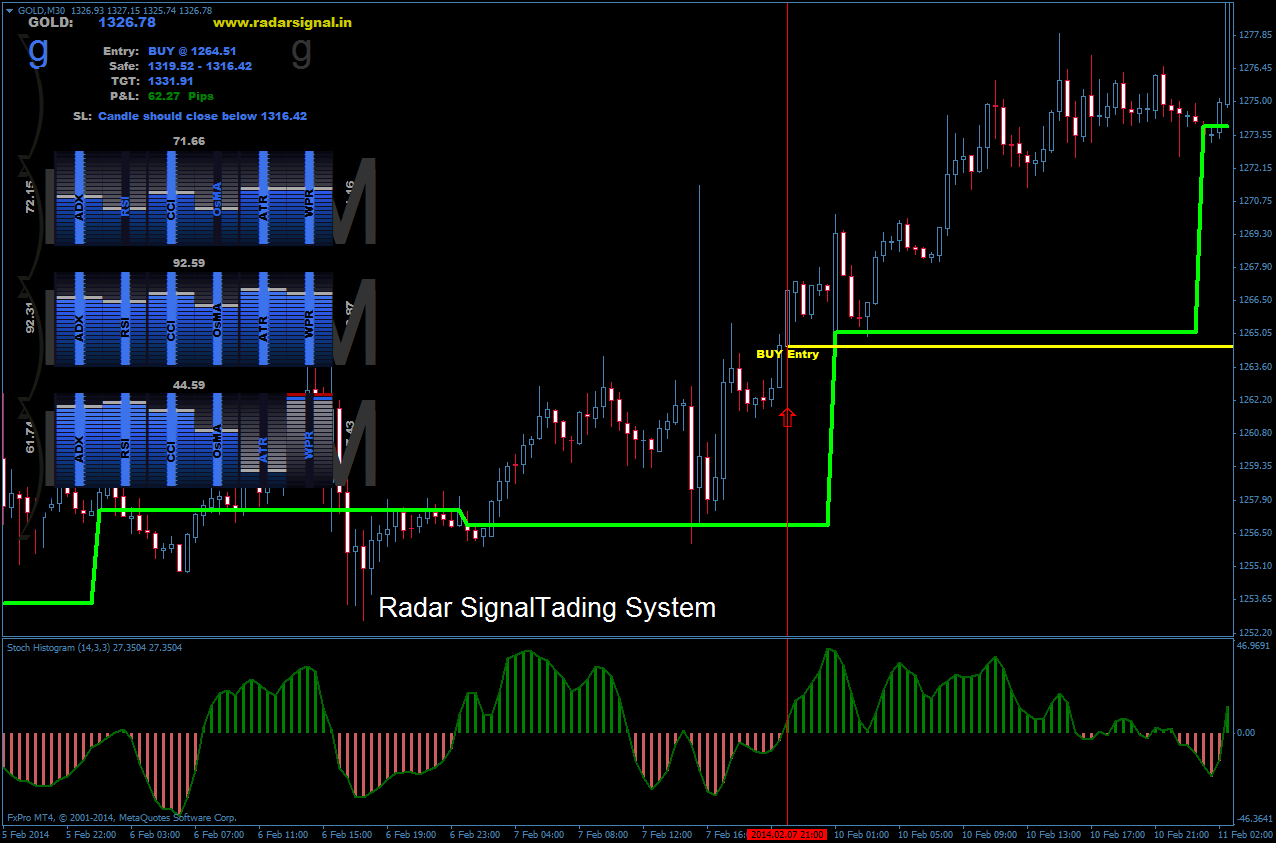The image size is (1276, 843).
Task: Click the ADX bar in the 44.59 panel
Action: click(x=79, y=440)
